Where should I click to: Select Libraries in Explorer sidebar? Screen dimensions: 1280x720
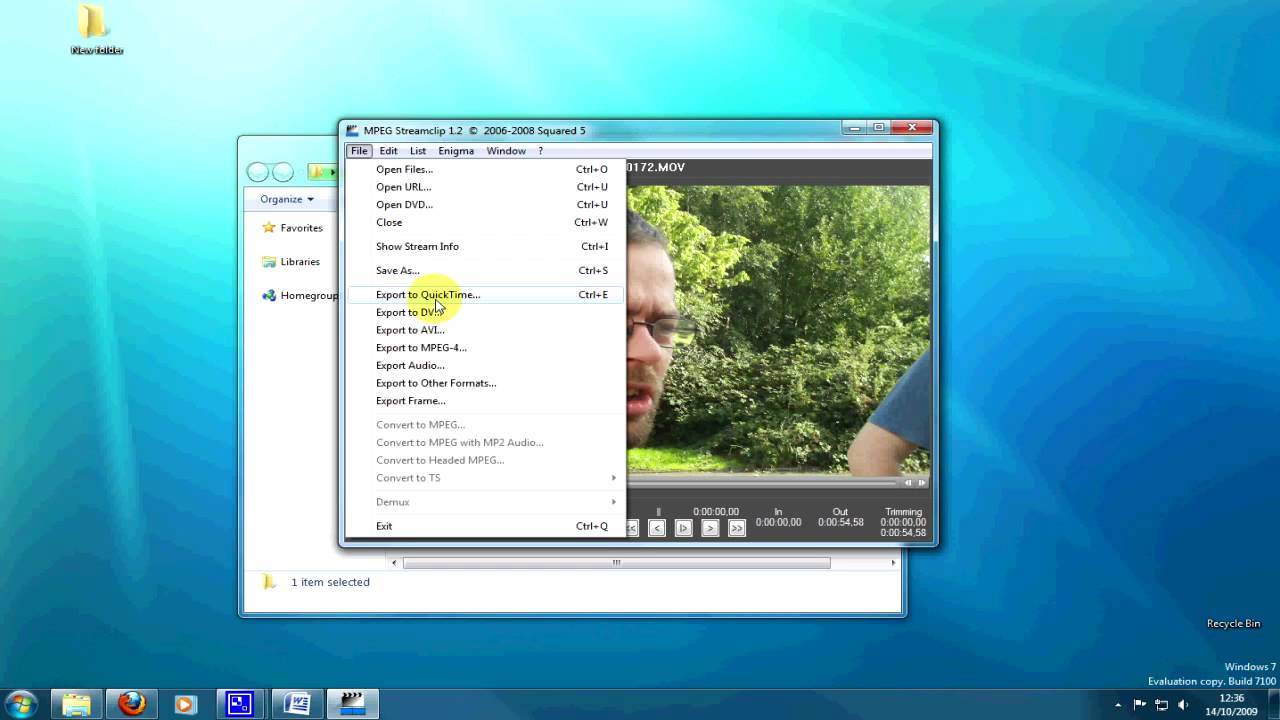pyautogui.click(x=300, y=262)
